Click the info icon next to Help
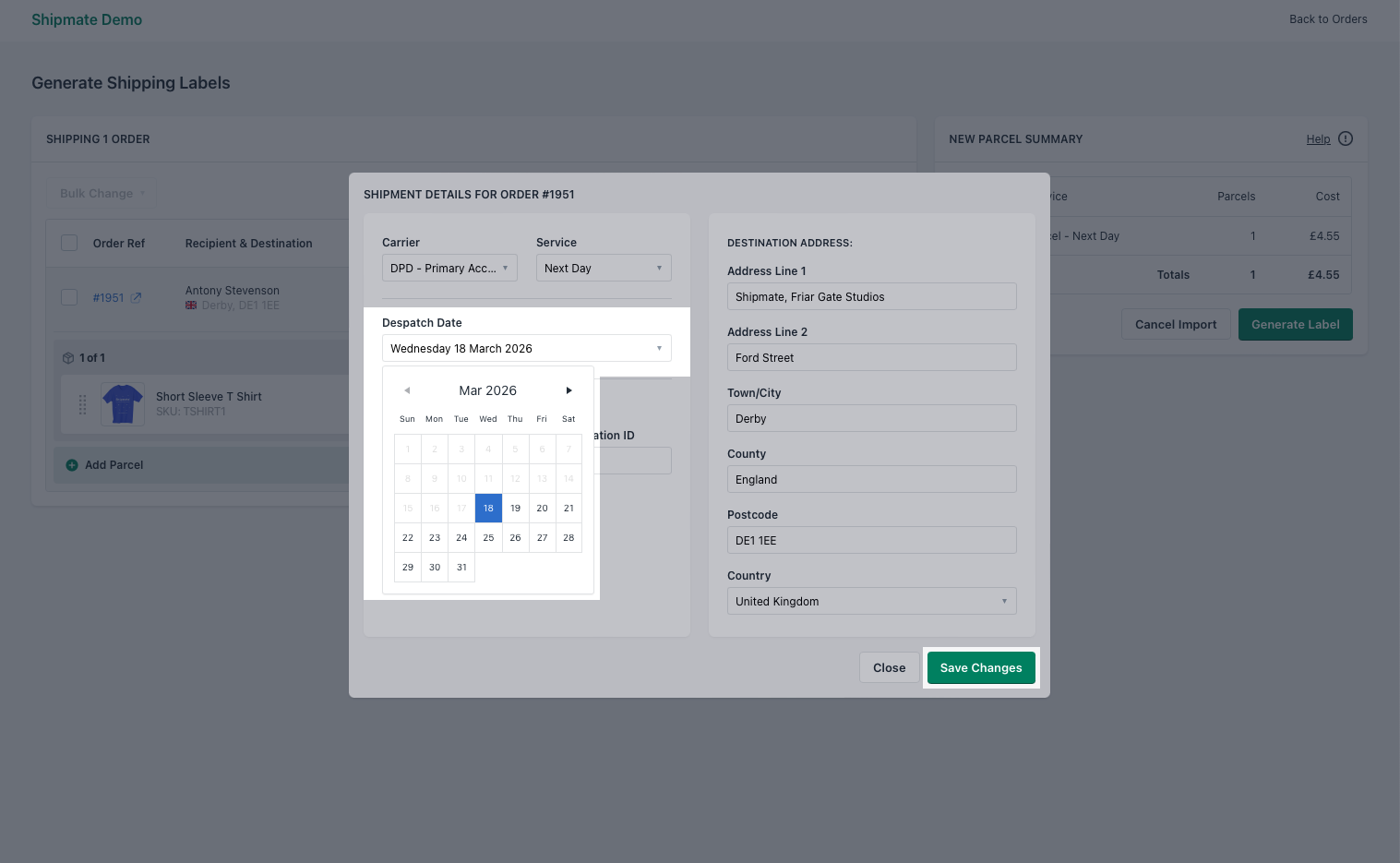Viewport: 1400px width, 863px height. (1345, 138)
